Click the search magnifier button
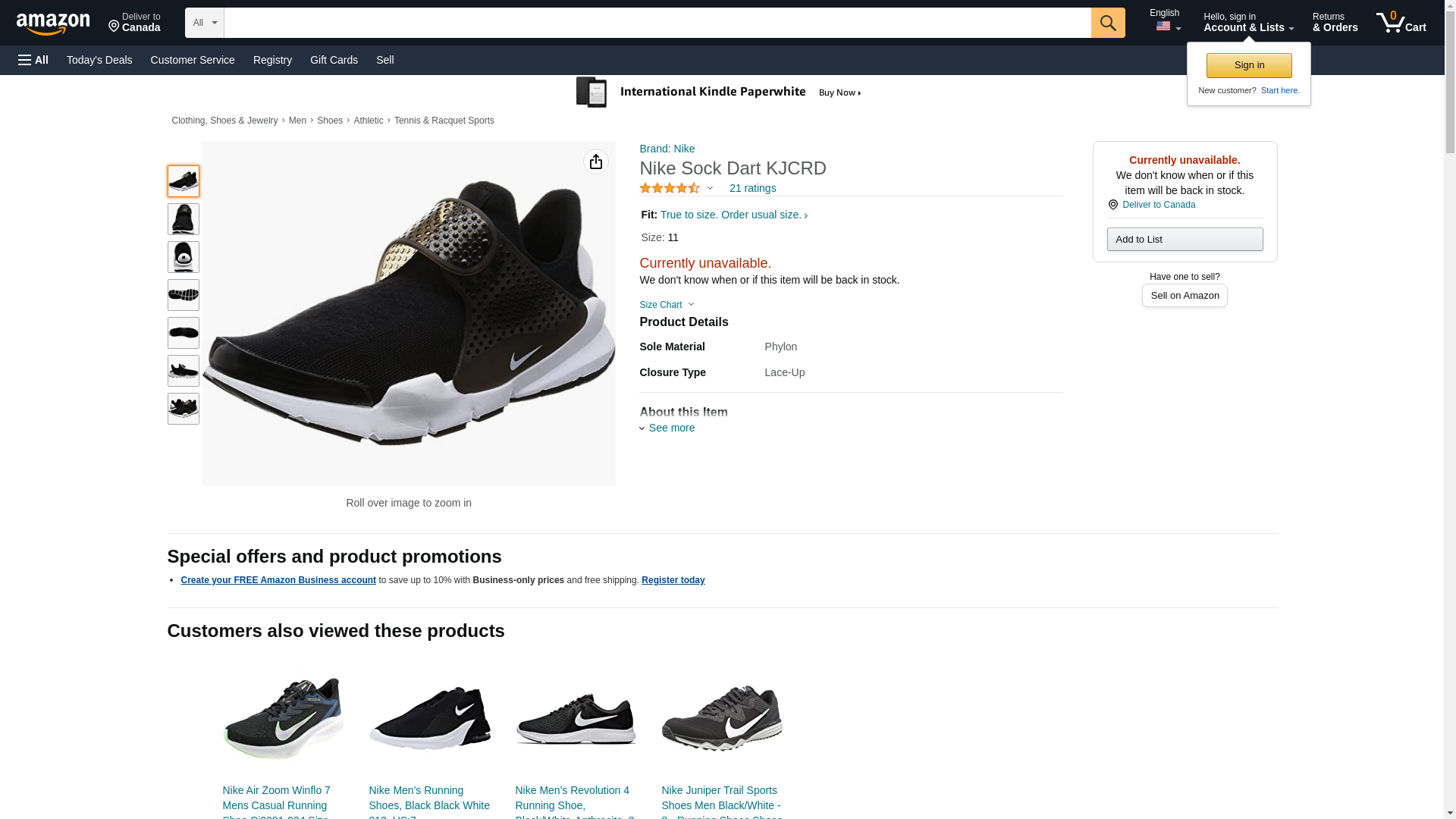The image size is (1456, 819). (1107, 23)
